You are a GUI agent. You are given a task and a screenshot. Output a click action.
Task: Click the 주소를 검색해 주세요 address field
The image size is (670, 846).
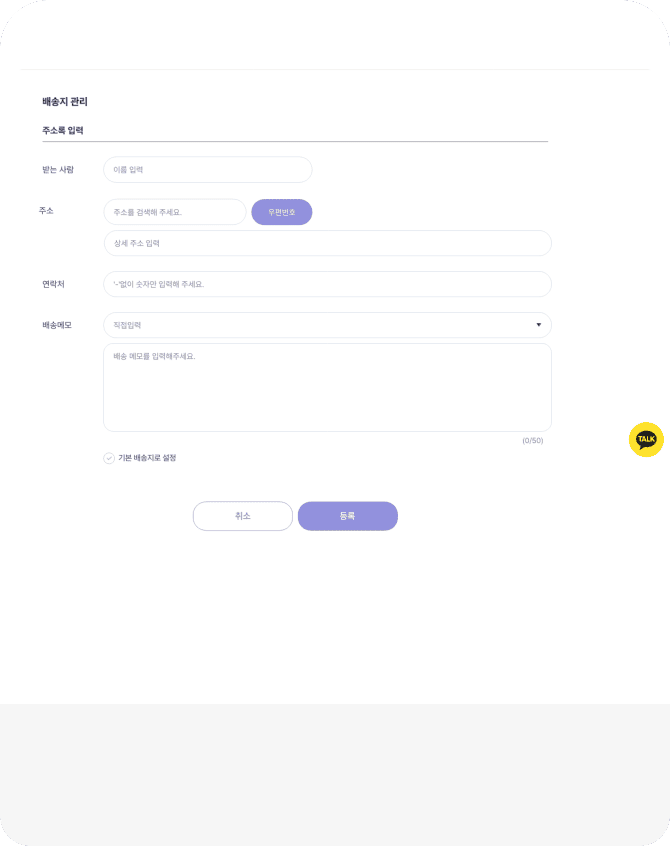pos(175,212)
